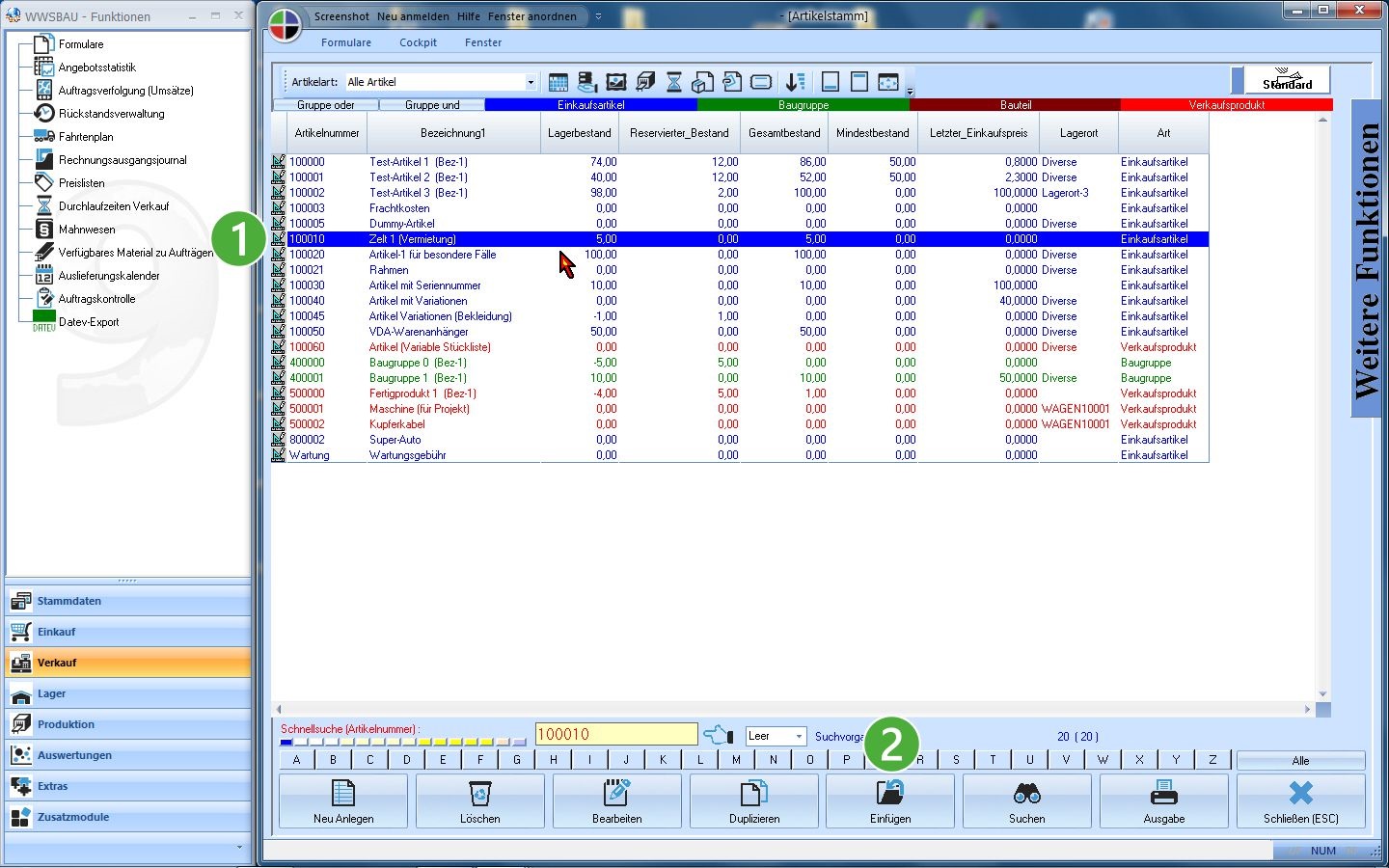Click the Schließen (ESC) button

coord(1301,801)
